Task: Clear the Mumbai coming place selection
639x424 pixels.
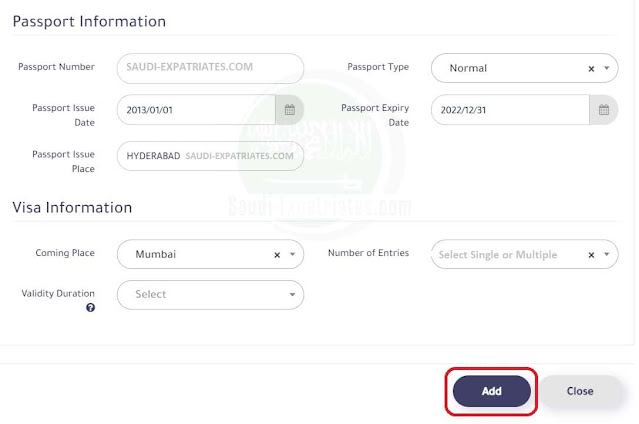Action: click(277, 255)
